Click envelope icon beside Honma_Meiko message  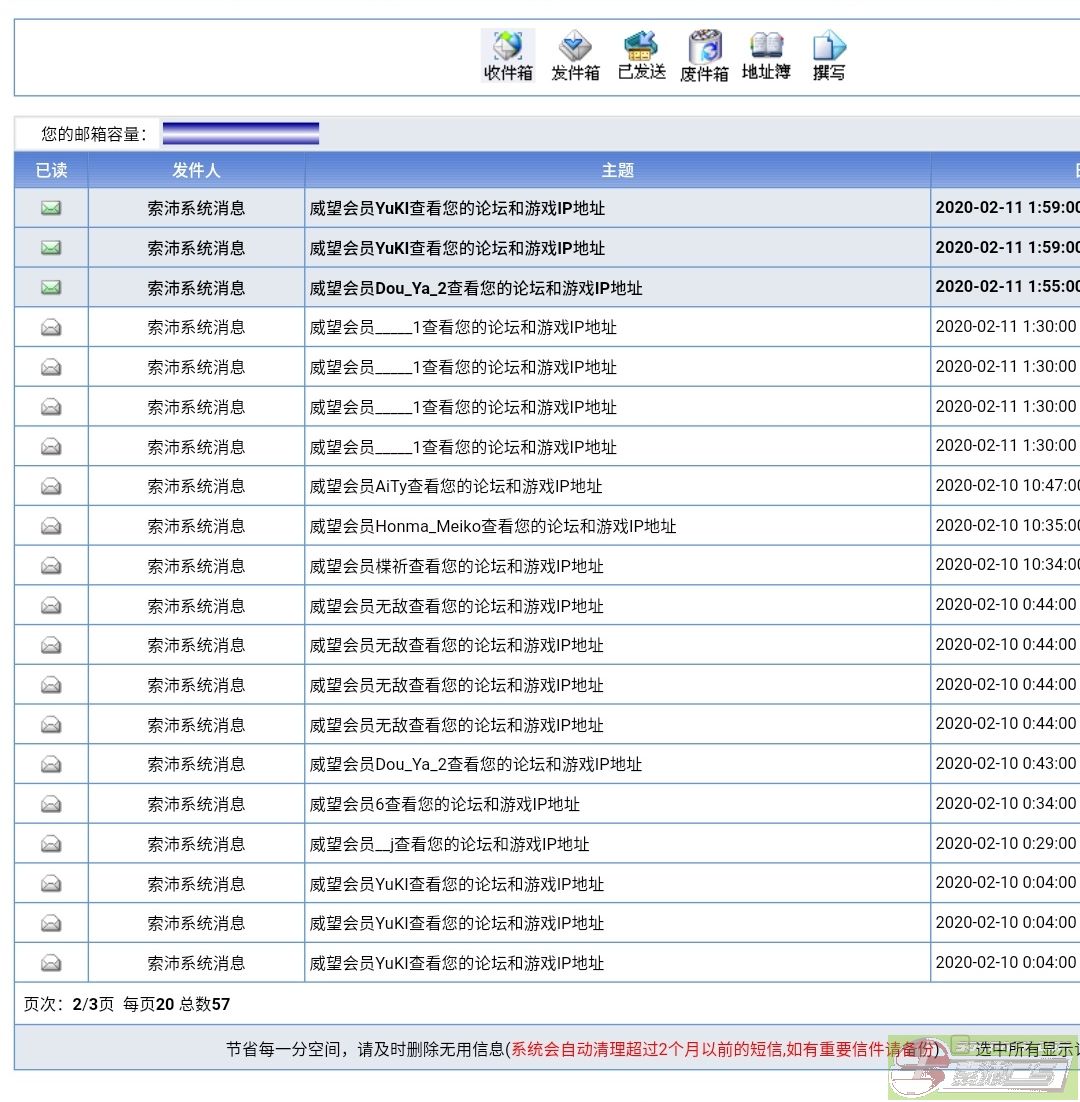tap(51, 526)
